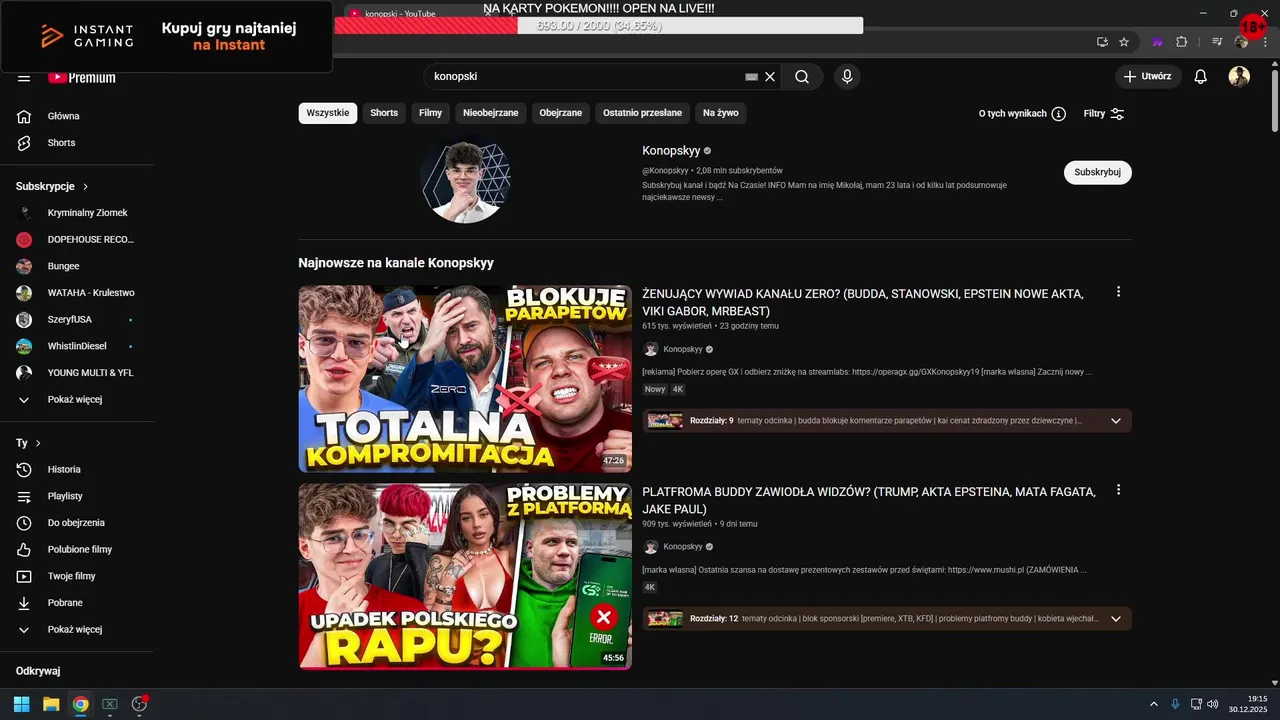Open Chrome media controls icon

coord(1217,42)
